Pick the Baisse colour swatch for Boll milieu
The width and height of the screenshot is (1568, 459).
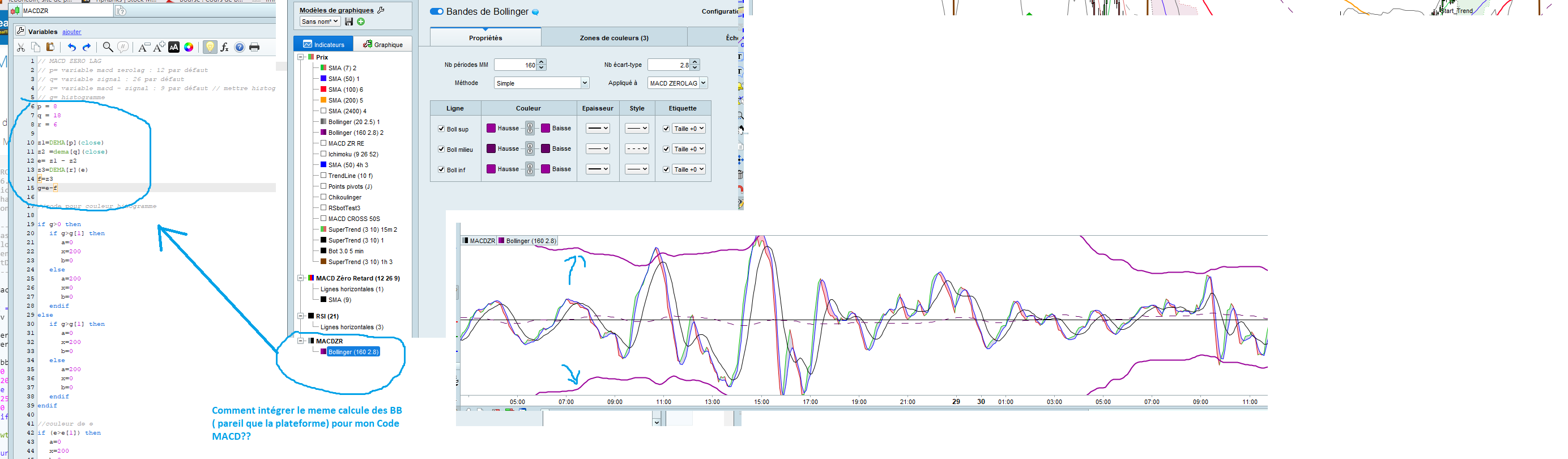546,148
